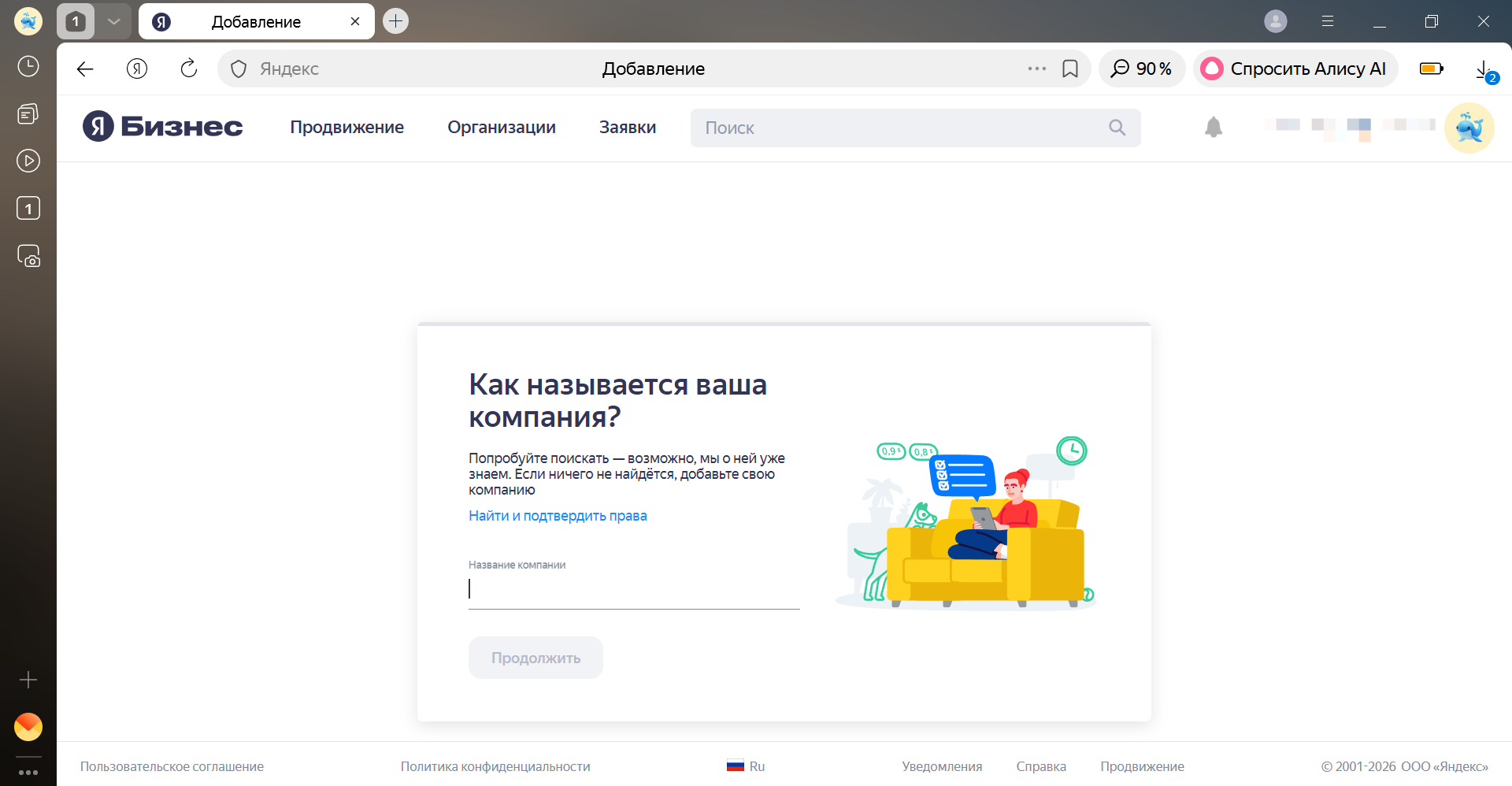Open the address bar more options menu
1512x786 pixels.
pyautogui.click(x=1036, y=69)
